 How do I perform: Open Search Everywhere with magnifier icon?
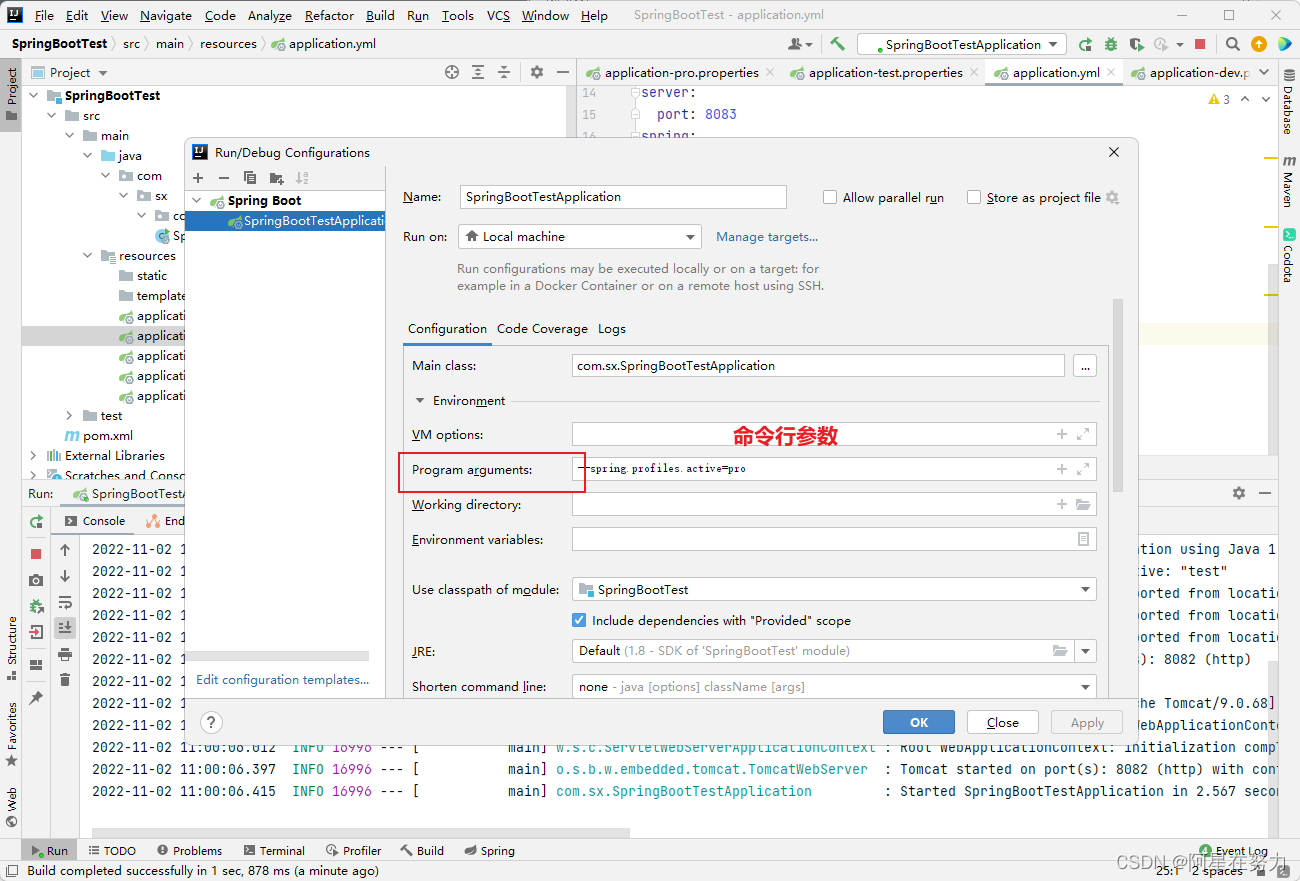pos(1232,44)
